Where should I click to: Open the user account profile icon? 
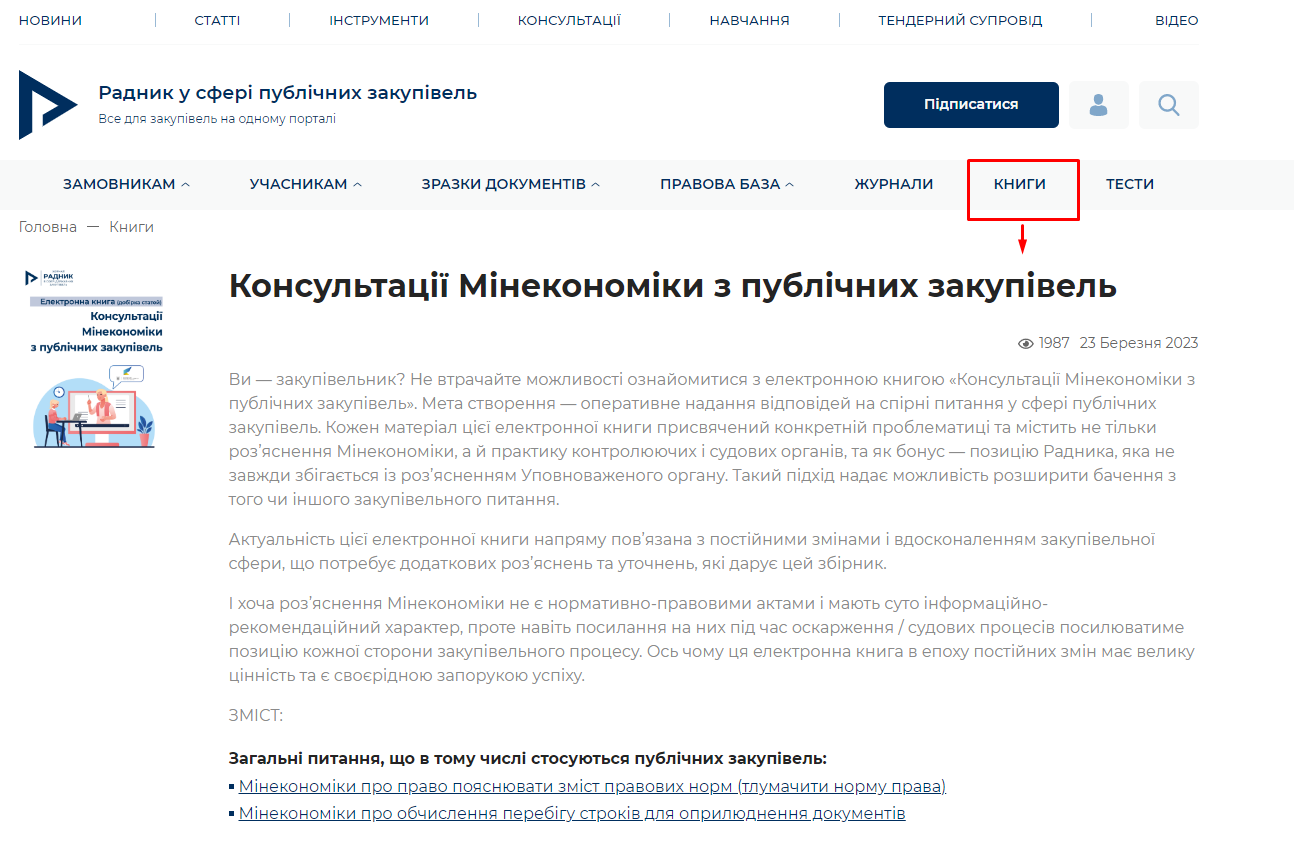[x=1098, y=105]
